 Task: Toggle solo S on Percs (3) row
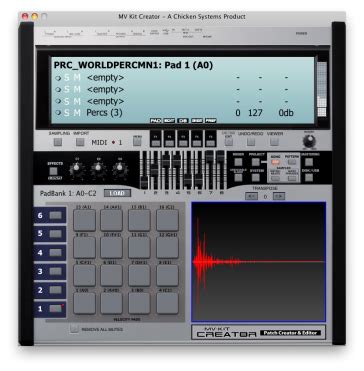pos(67,113)
